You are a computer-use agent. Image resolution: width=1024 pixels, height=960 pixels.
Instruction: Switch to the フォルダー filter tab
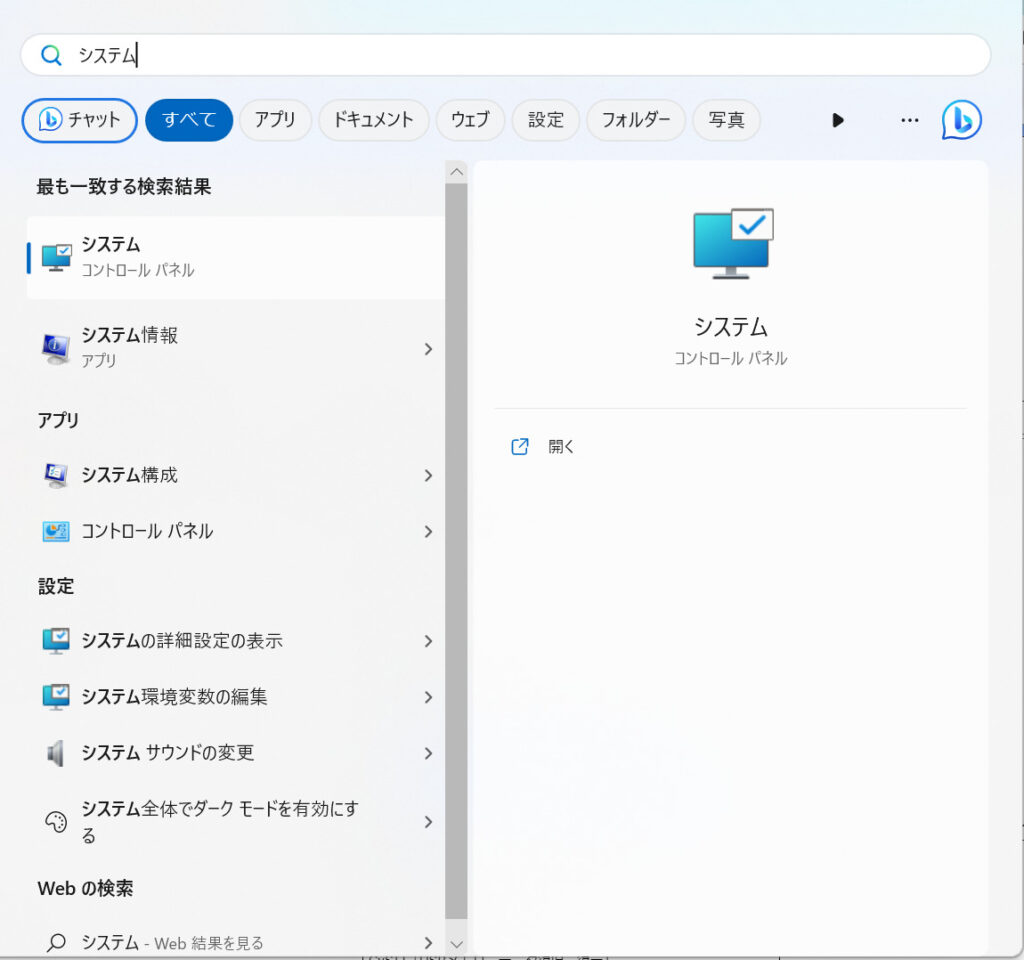(x=636, y=120)
